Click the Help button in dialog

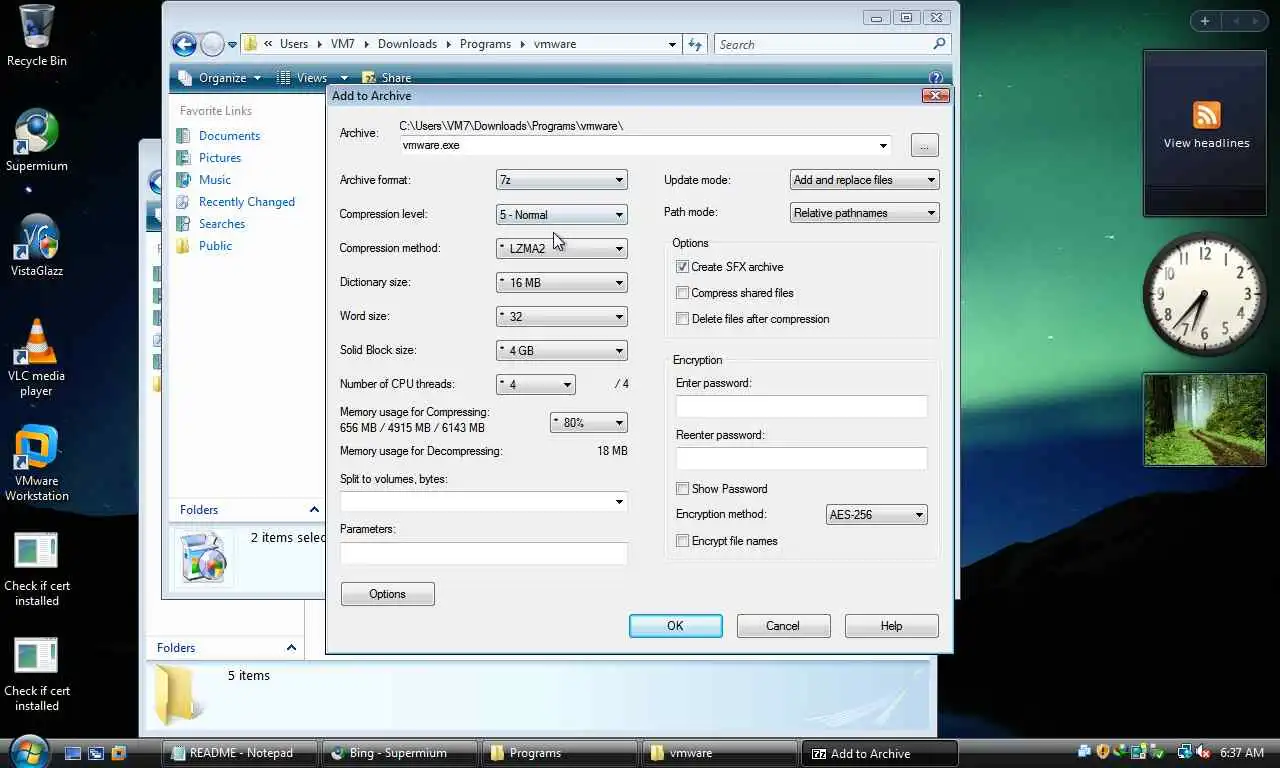click(891, 626)
